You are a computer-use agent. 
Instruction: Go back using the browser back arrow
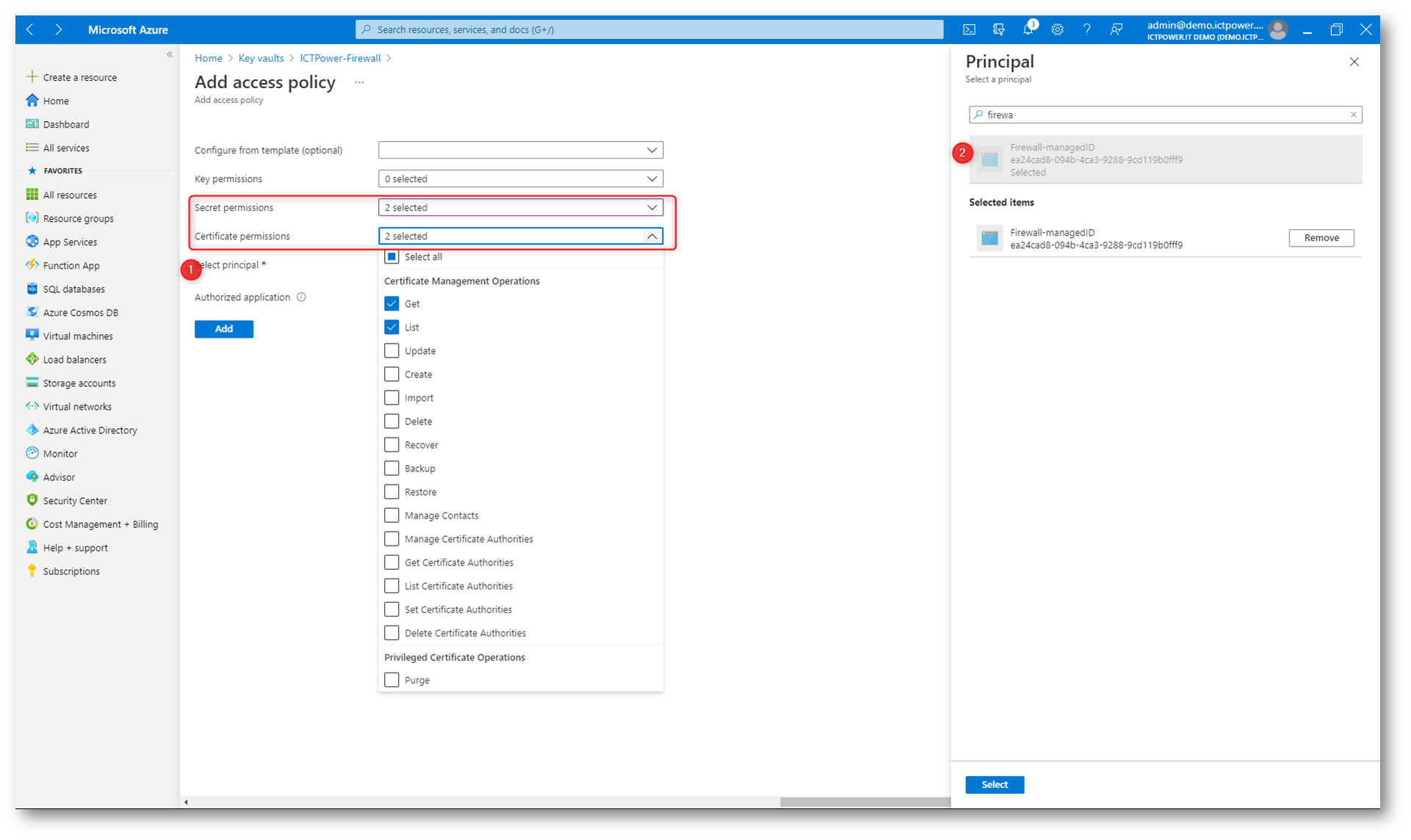pyautogui.click(x=30, y=29)
